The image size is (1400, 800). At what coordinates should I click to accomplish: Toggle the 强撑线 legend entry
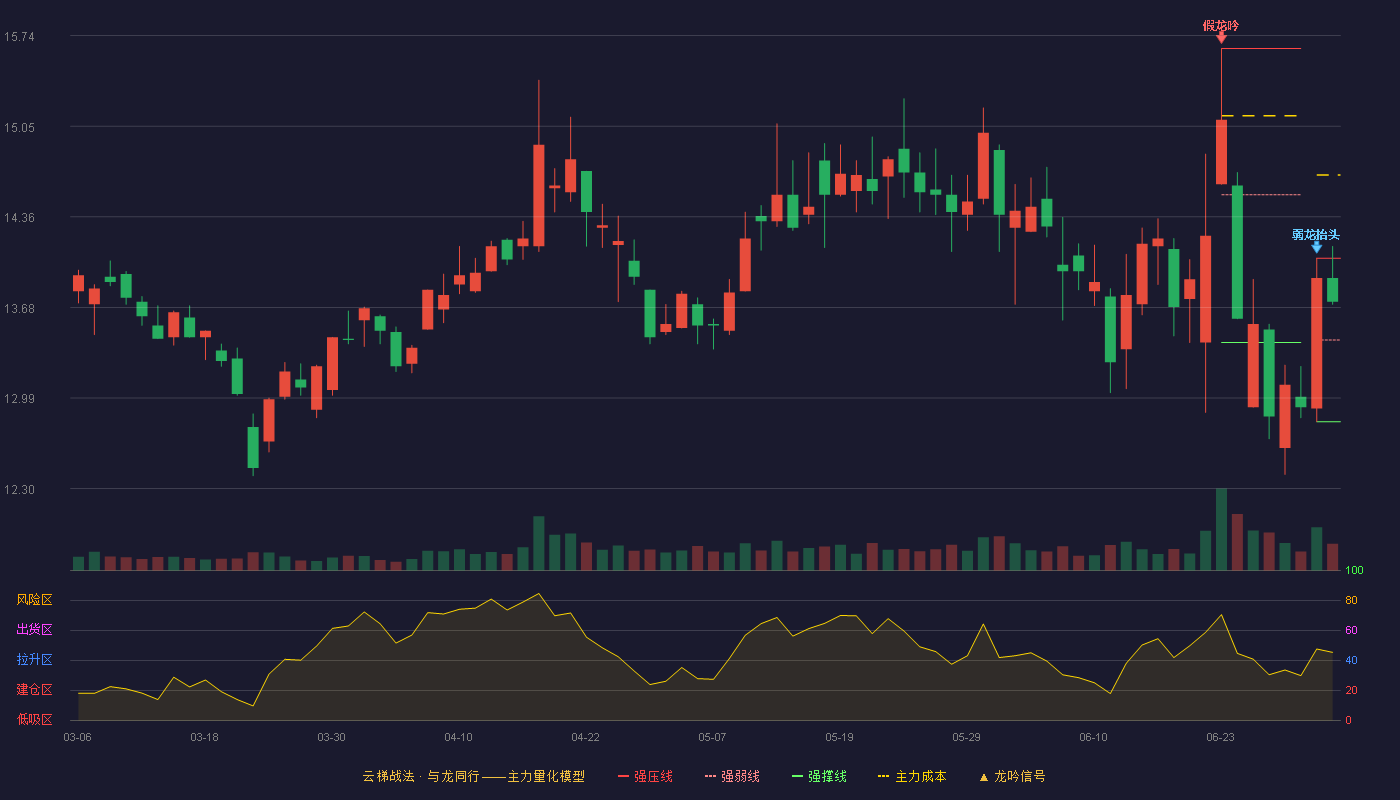click(819, 776)
